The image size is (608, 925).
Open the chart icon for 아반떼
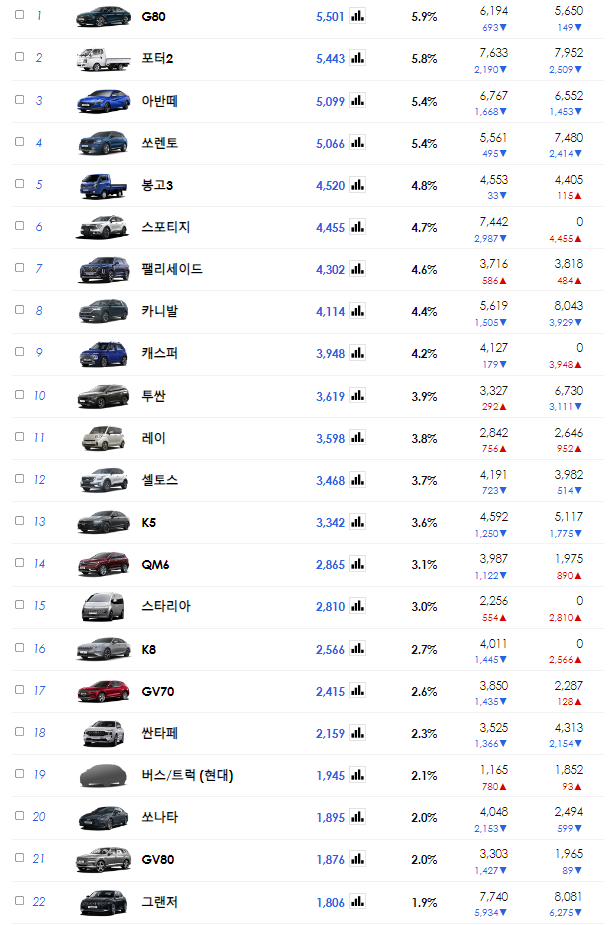(x=357, y=101)
